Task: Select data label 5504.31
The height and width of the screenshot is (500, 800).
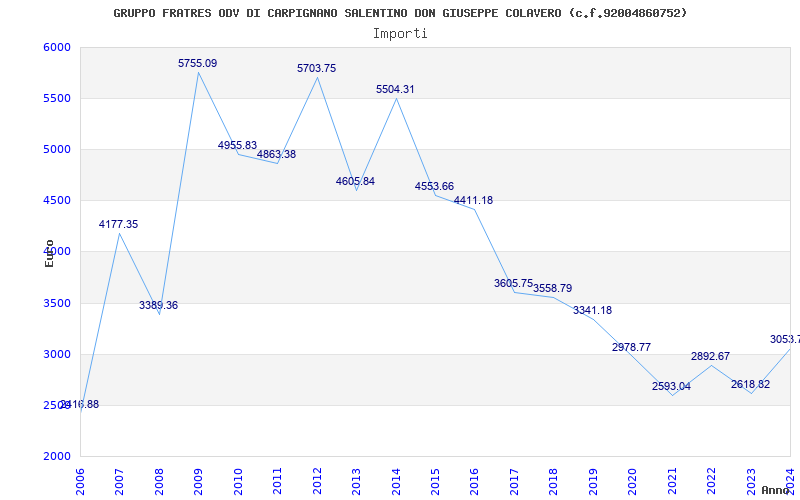Action: [395, 89]
